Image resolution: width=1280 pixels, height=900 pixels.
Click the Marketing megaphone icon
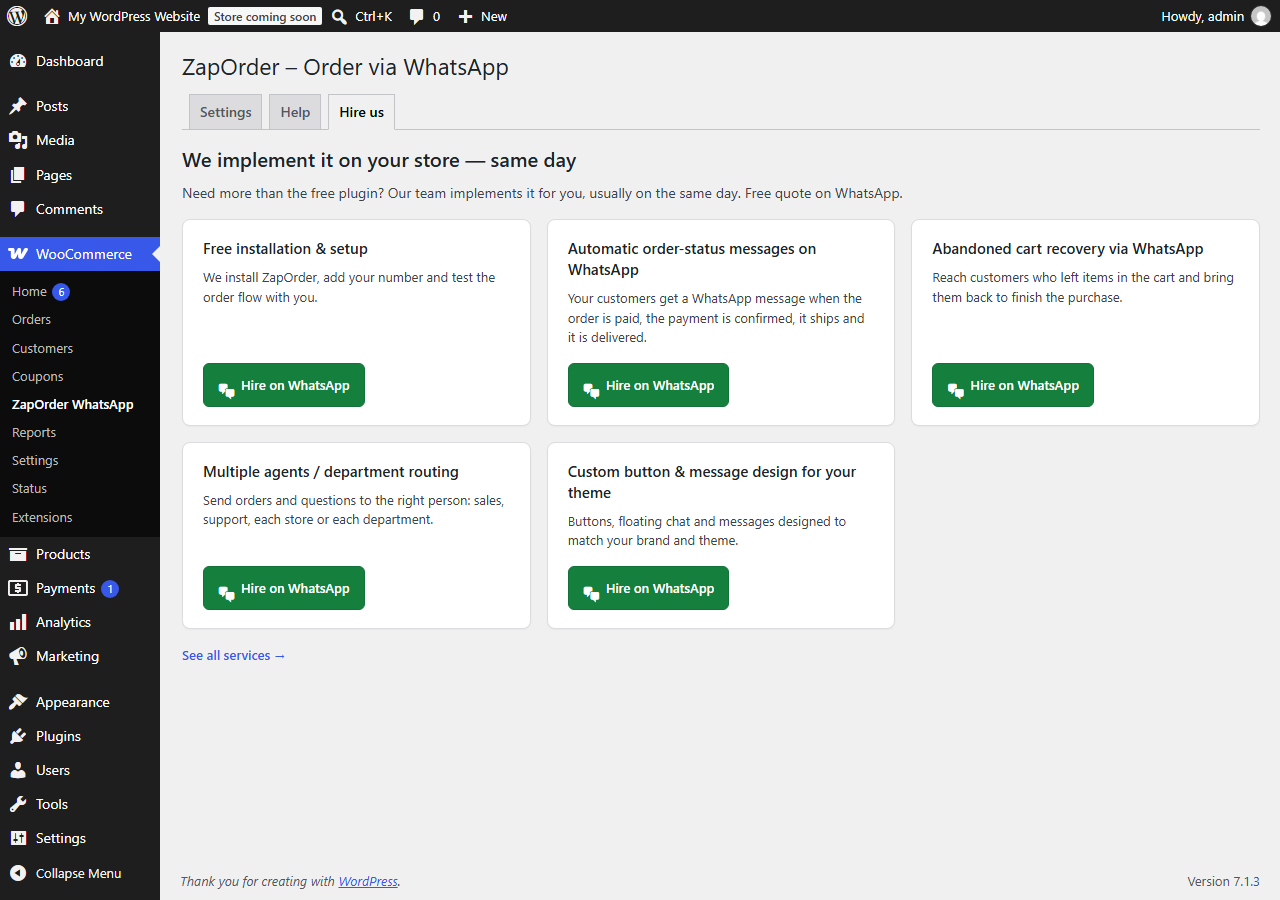(x=18, y=656)
